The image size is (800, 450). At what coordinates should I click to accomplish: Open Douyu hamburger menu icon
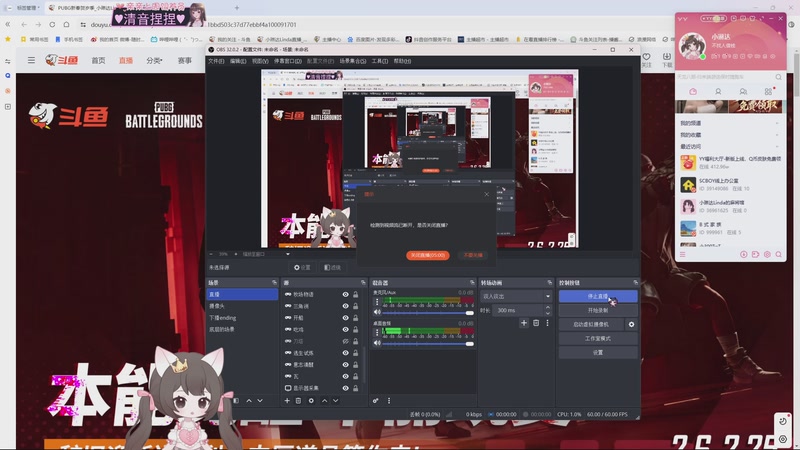(32, 60)
